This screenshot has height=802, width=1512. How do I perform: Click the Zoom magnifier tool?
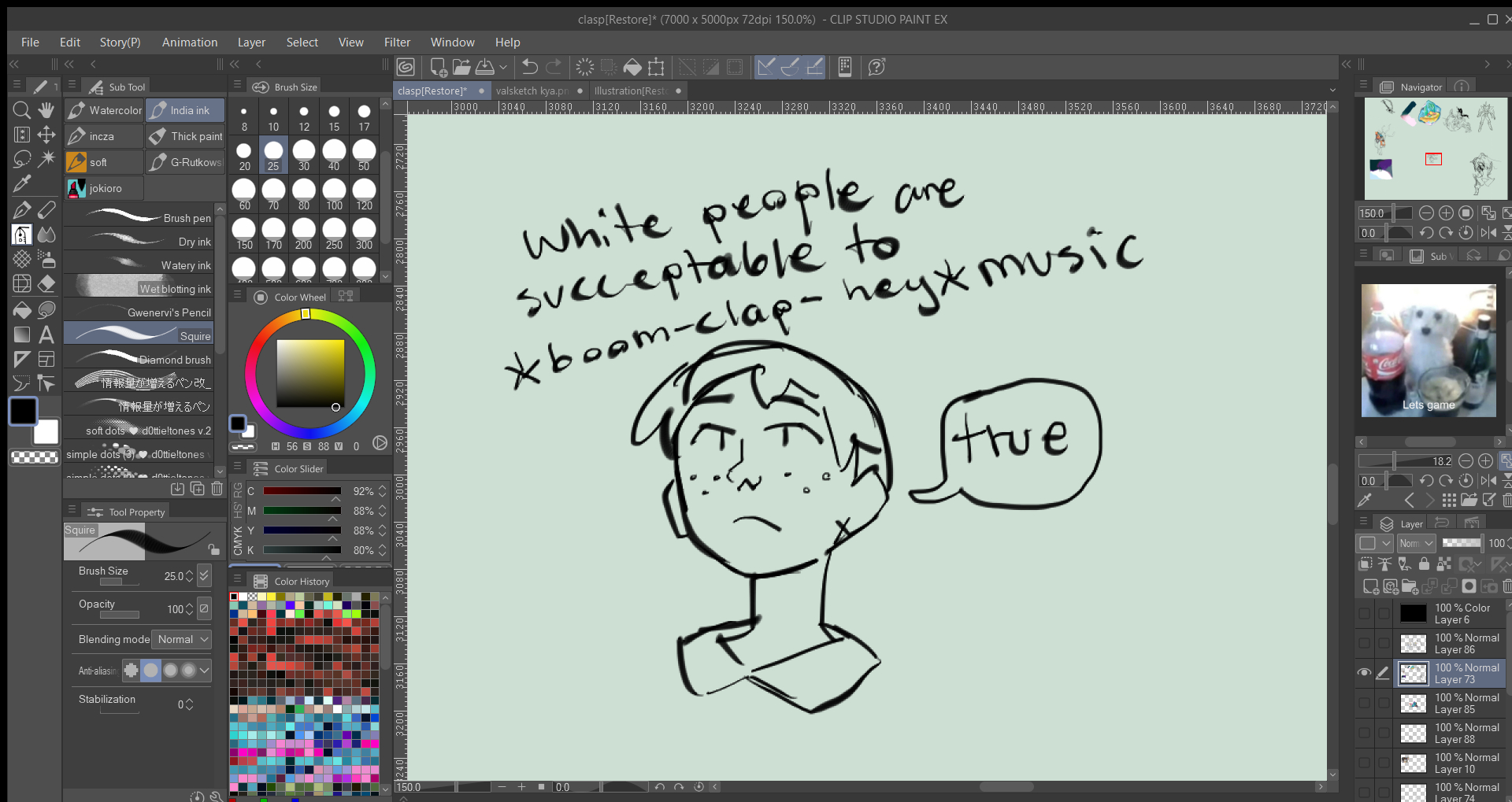(x=22, y=110)
